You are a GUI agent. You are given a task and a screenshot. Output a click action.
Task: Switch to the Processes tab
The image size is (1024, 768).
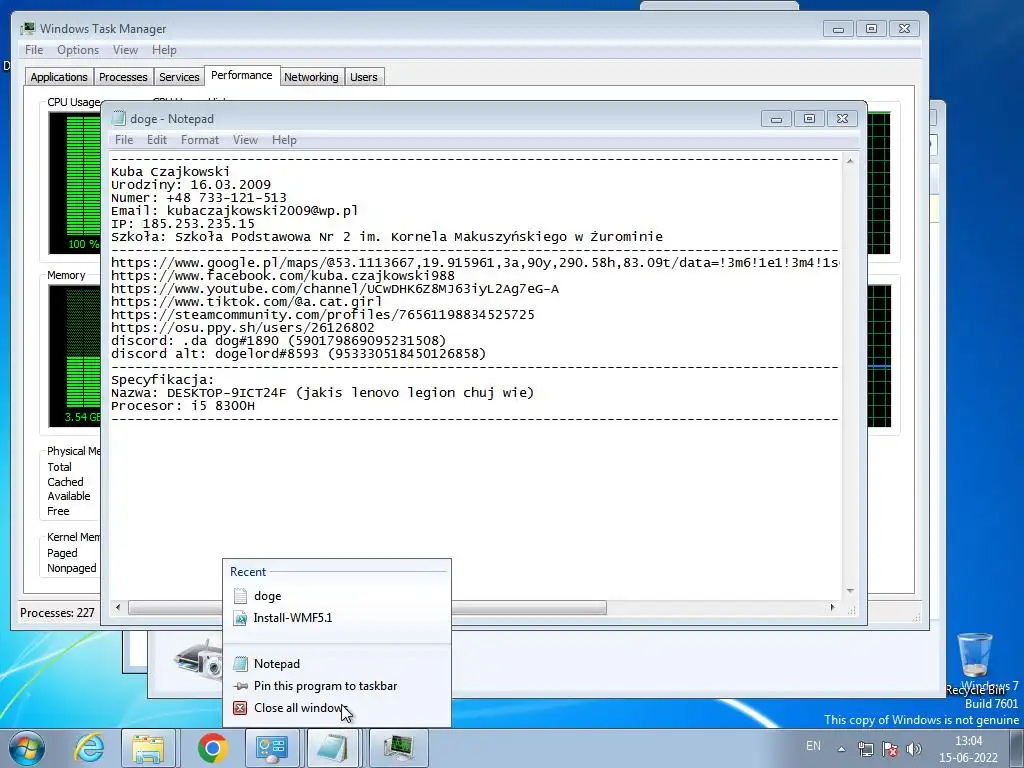[x=123, y=77]
